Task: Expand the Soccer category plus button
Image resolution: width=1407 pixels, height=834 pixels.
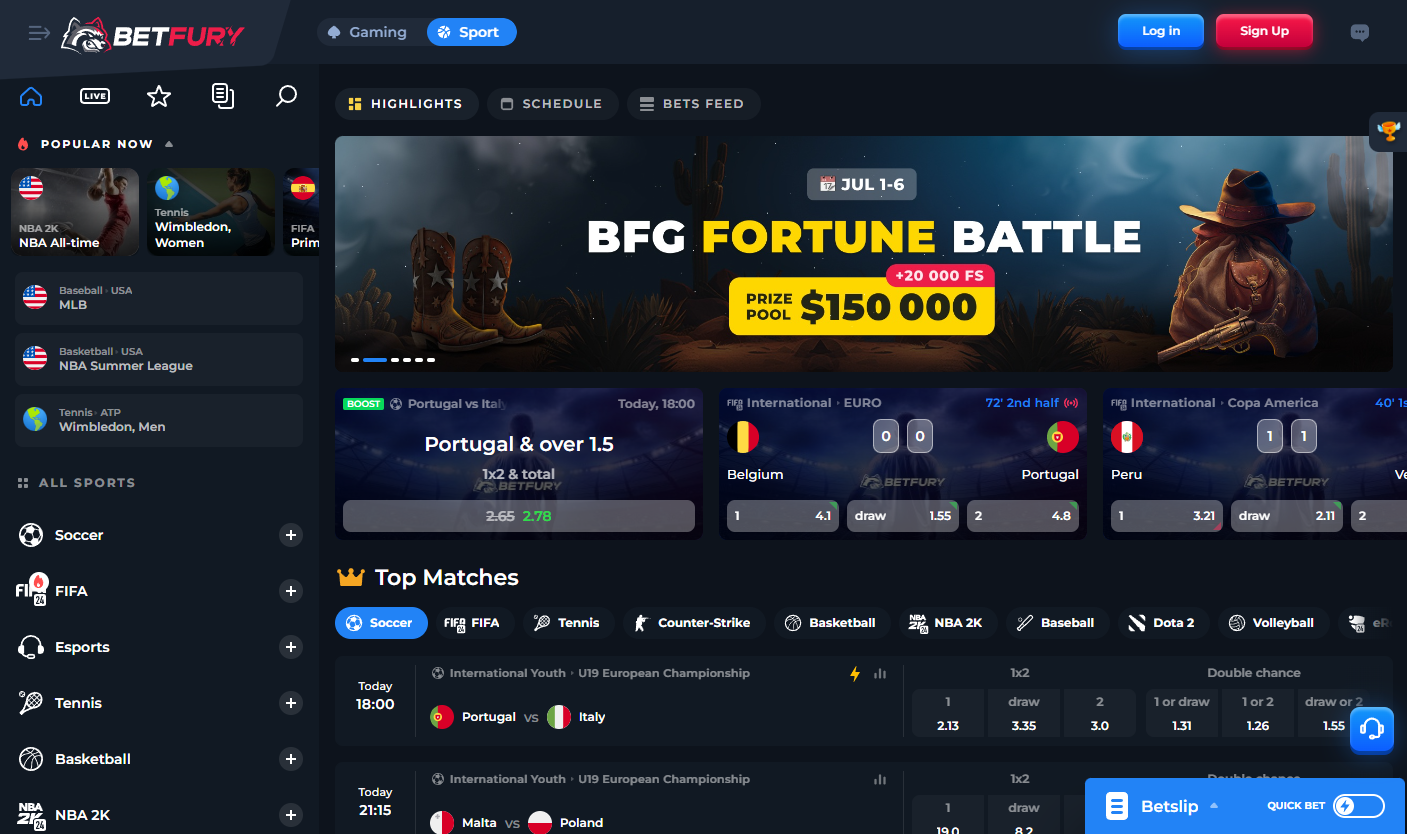Action: pyautogui.click(x=291, y=535)
